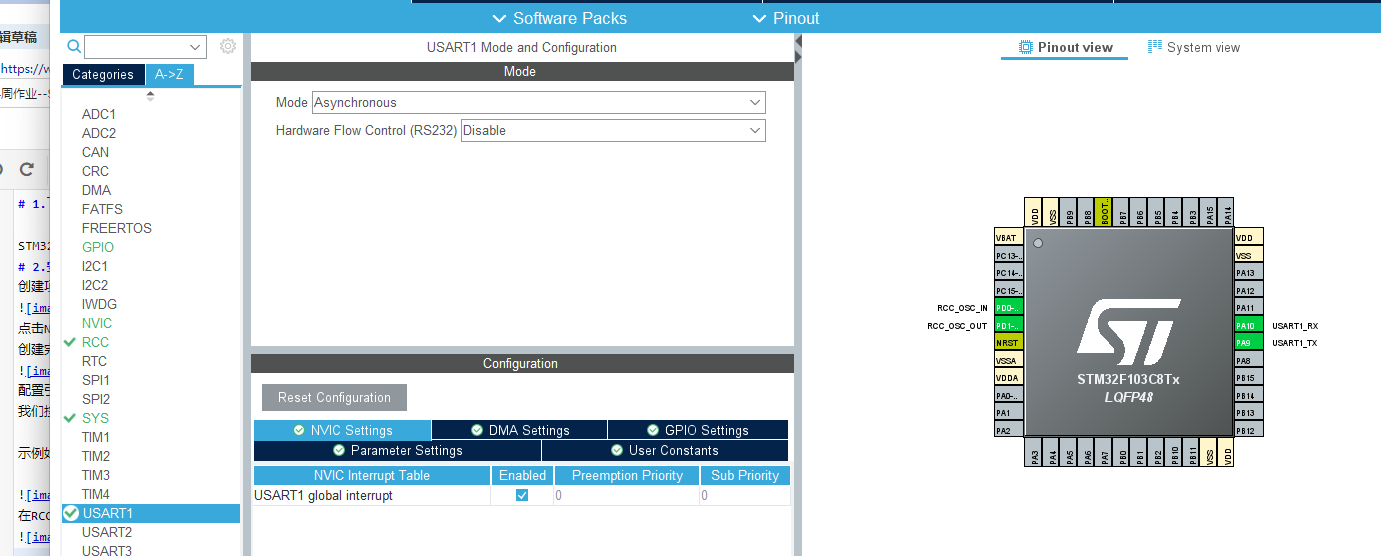Select I2C1 in peripheral list
This screenshot has height=556, width=1381.
pos(95,266)
